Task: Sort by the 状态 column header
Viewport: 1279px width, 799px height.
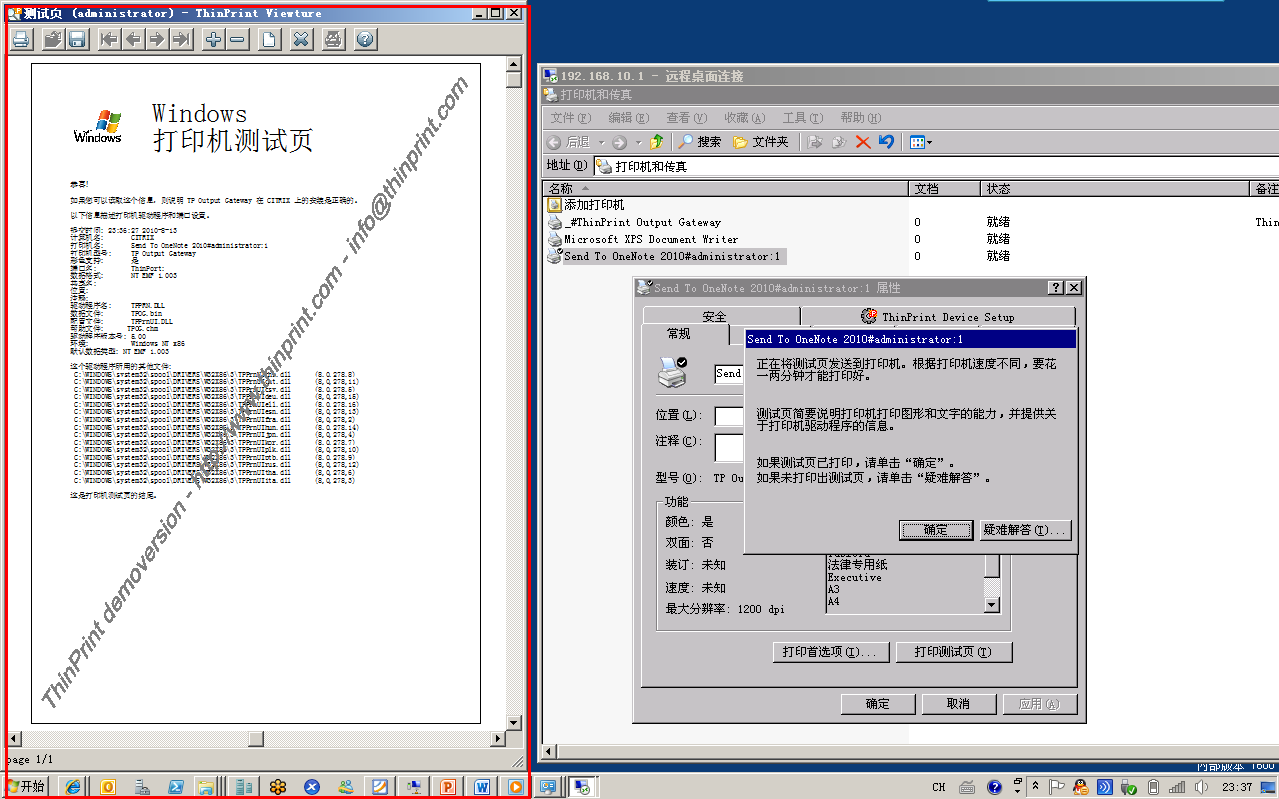Action: point(1115,188)
